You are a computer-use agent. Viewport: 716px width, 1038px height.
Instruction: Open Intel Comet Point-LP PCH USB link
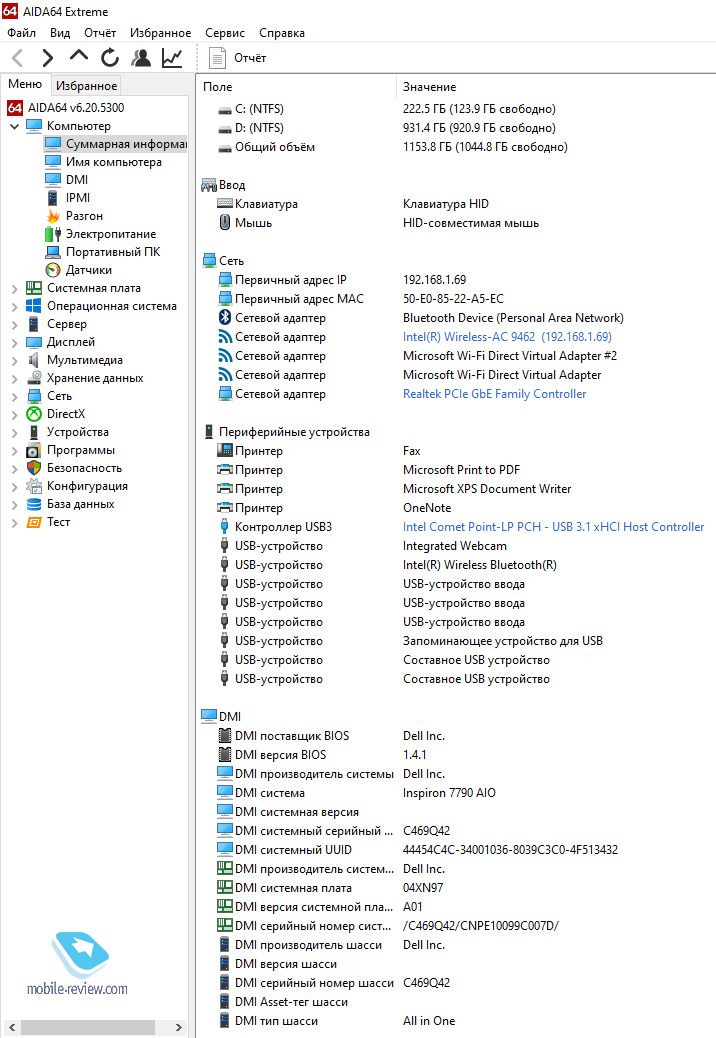(553, 527)
